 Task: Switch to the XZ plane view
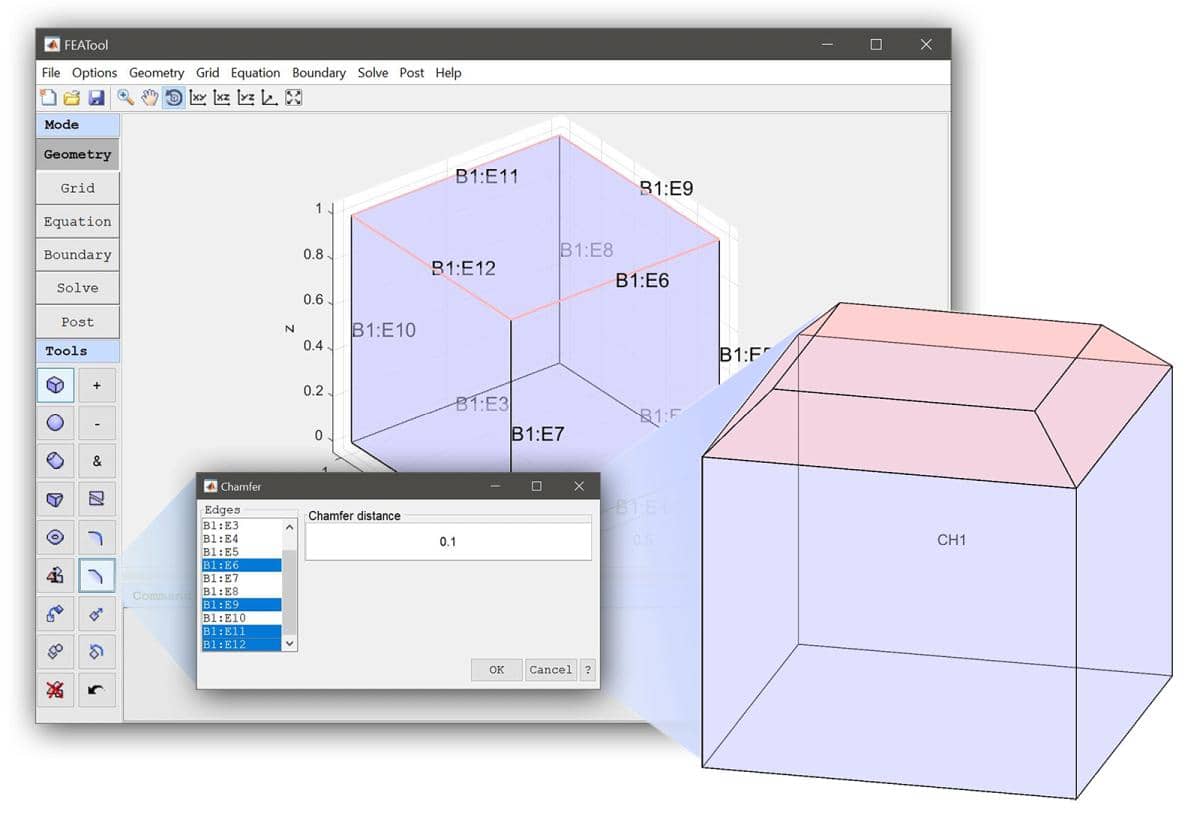click(222, 98)
